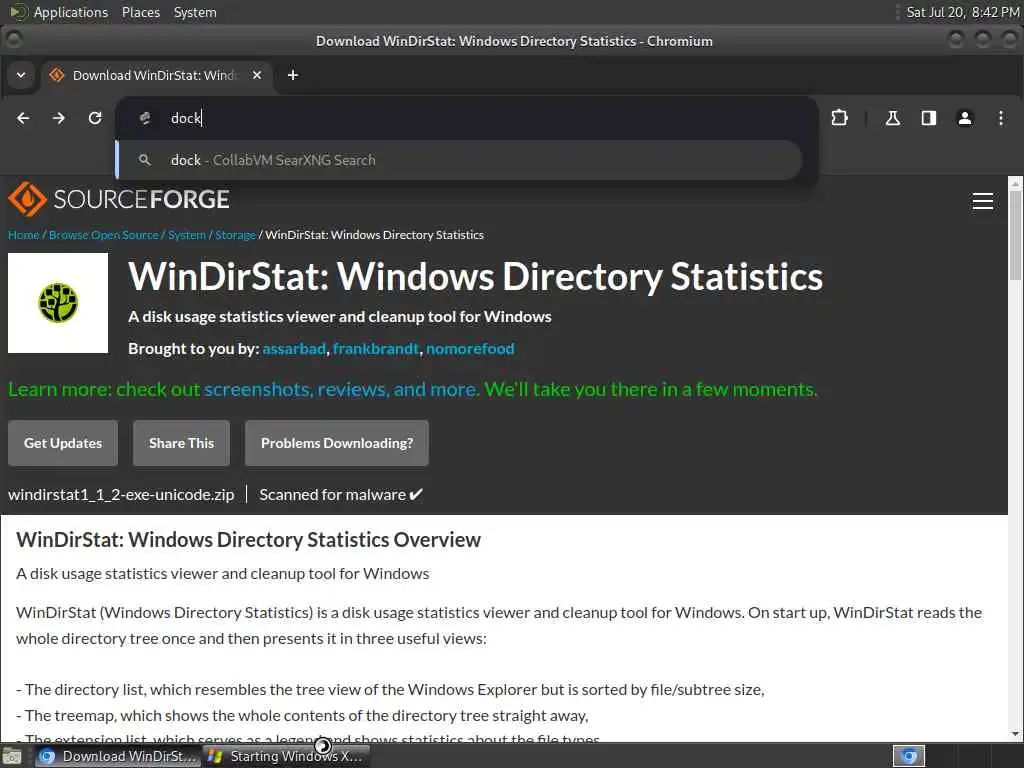
Task: Click the Chromium workspace switcher icon
Action: (x=909, y=756)
